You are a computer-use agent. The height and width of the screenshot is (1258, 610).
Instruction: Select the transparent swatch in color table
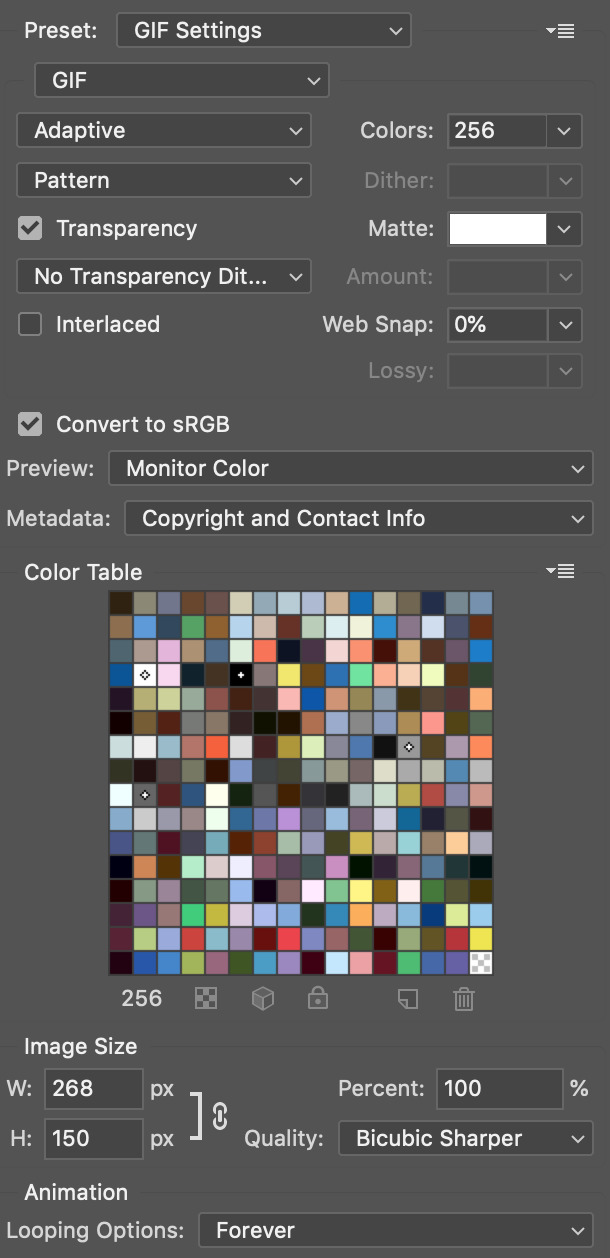(481, 963)
